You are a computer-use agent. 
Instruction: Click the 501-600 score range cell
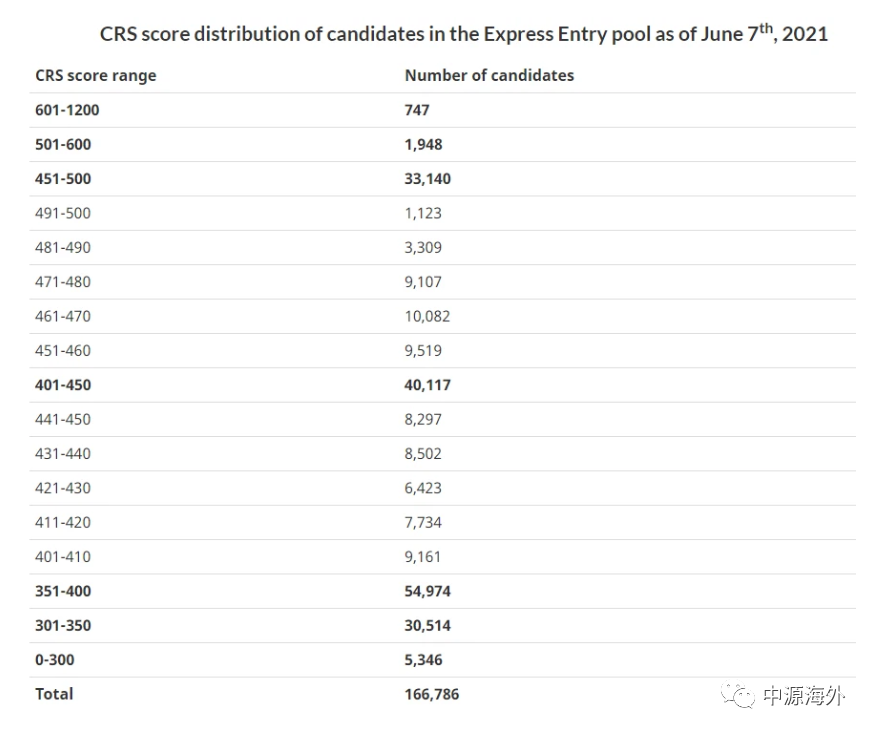tap(63, 144)
